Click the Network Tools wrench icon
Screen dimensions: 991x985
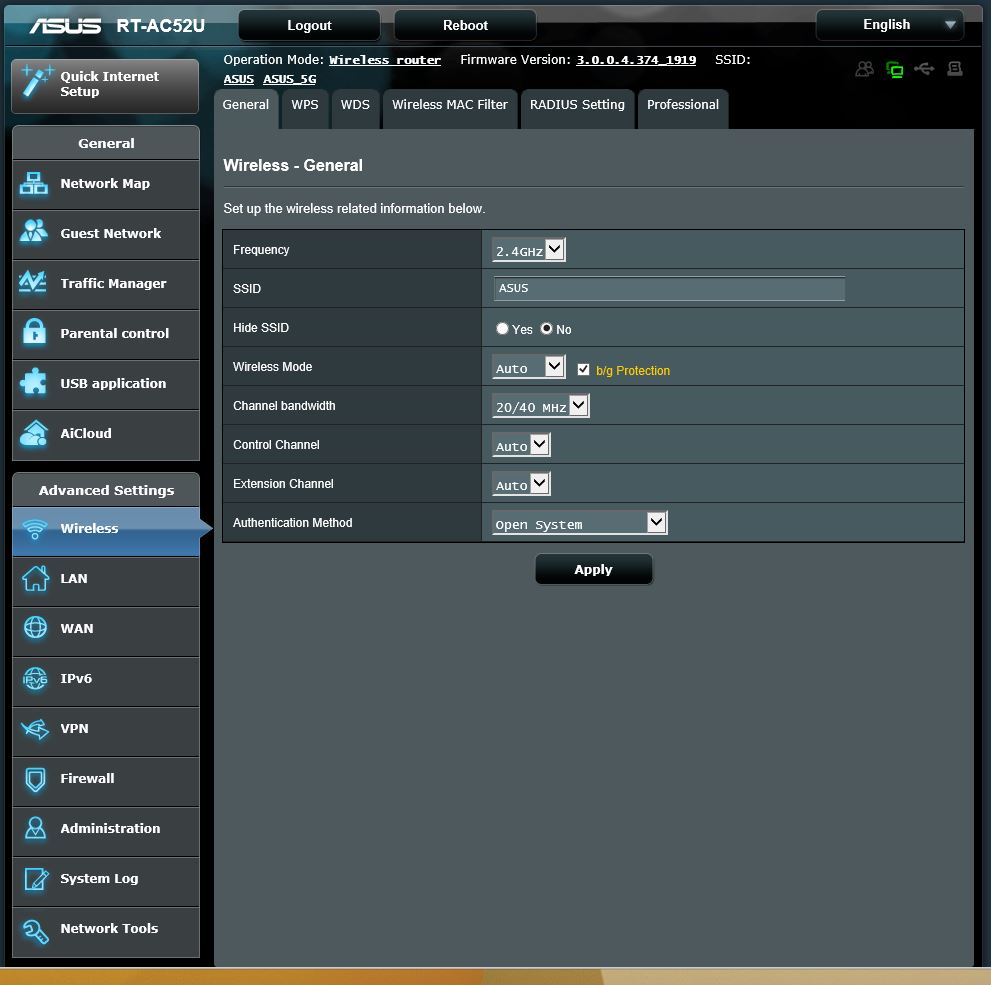(35, 931)
